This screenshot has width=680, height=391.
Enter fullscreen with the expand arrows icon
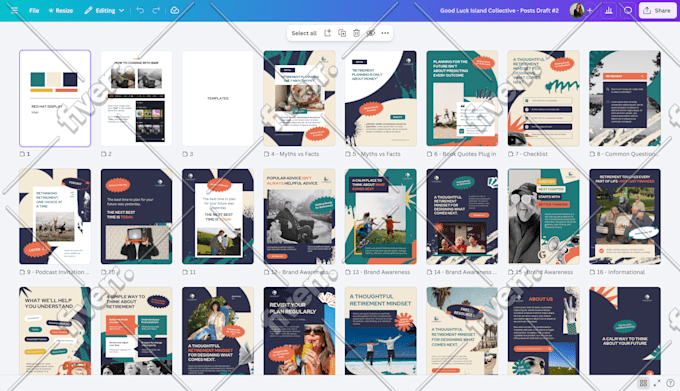[657, 383]
